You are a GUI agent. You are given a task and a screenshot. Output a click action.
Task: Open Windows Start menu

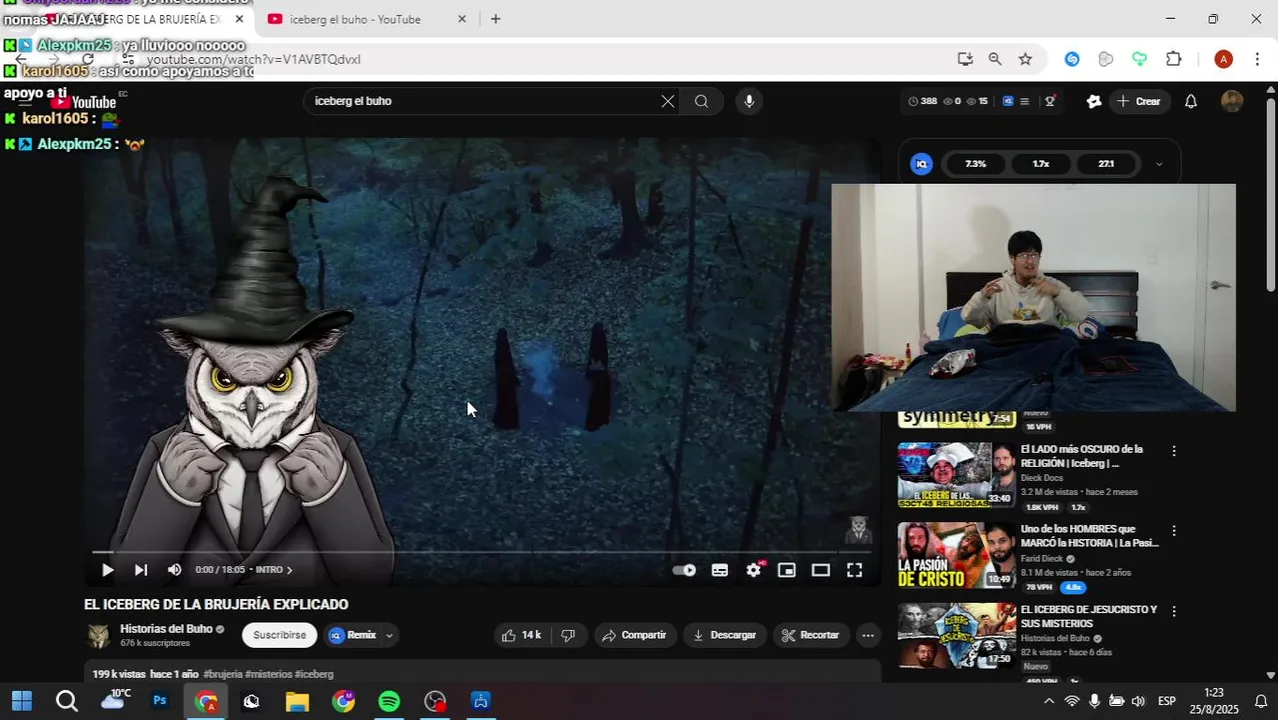point(21,701)
